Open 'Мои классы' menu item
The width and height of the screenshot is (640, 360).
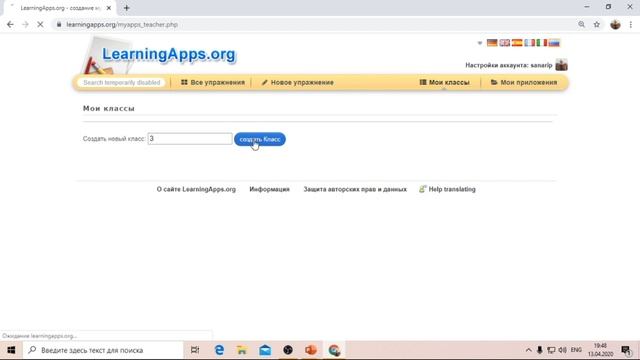[444, 82]
